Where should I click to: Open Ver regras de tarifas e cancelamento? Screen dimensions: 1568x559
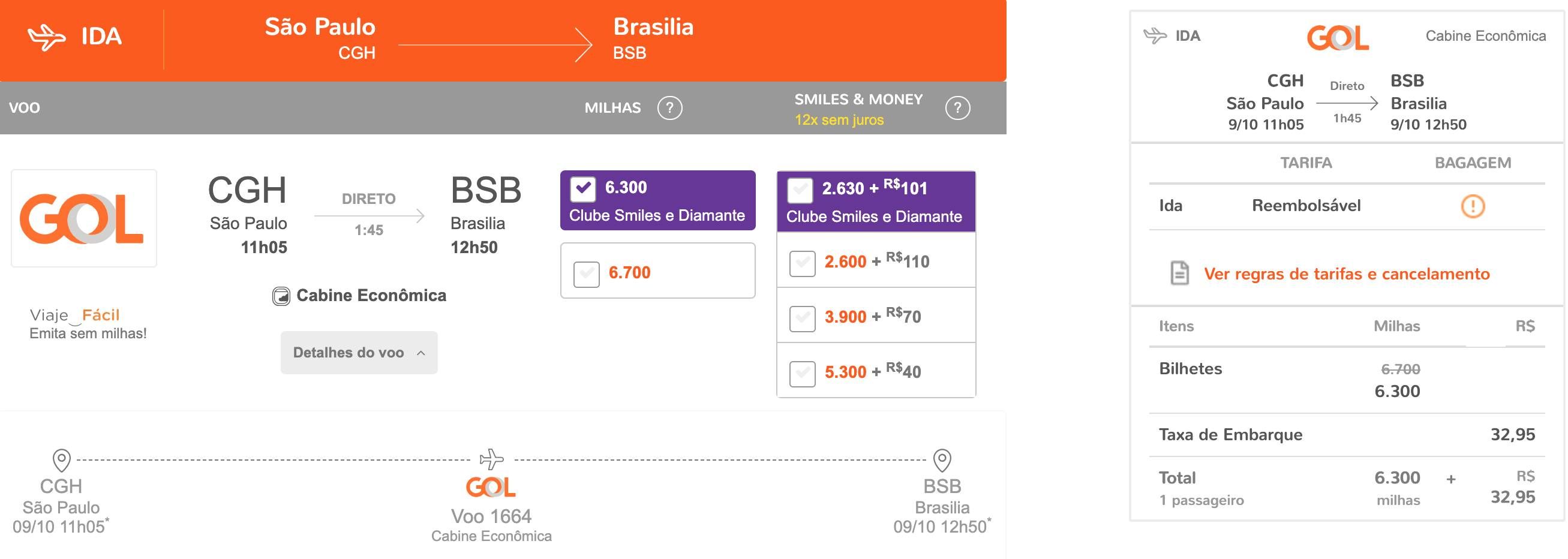pos(1347,274)
